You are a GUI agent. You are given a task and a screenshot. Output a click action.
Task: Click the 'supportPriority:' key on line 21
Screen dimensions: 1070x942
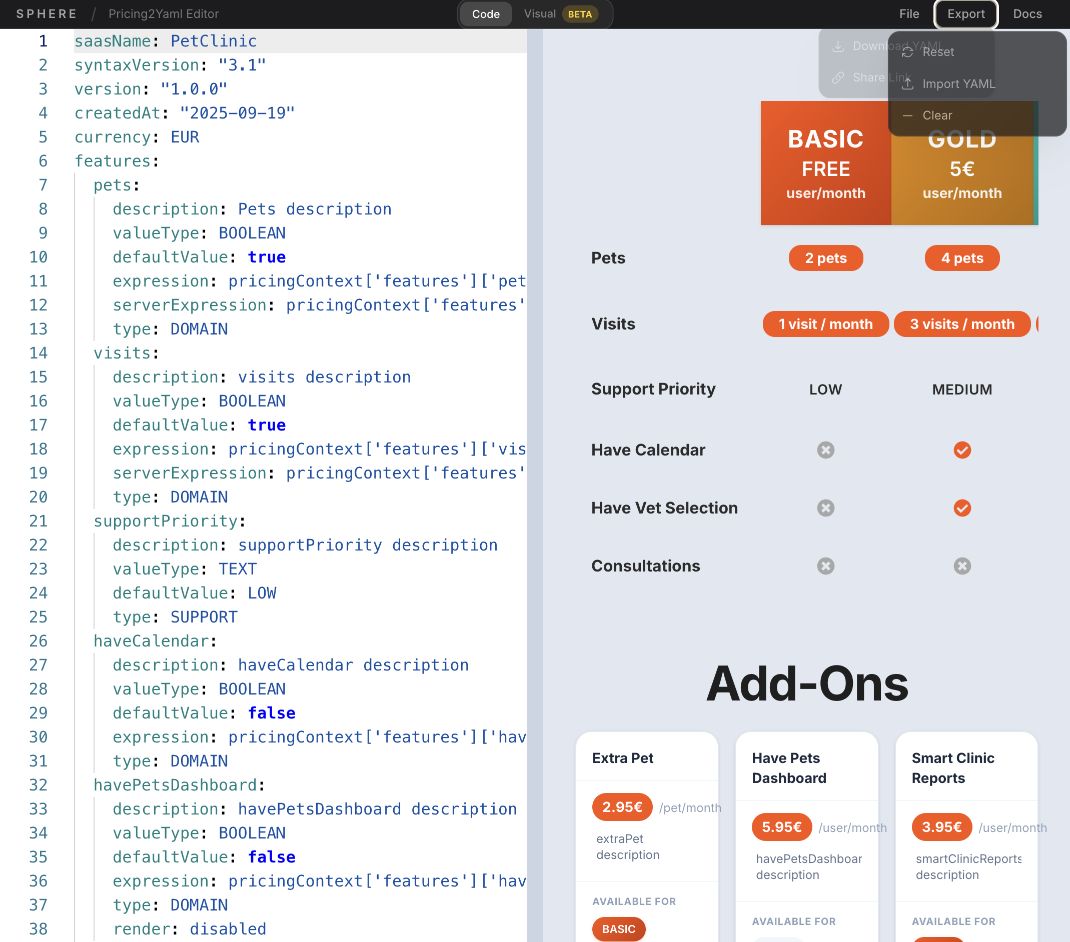coord(169,521)
